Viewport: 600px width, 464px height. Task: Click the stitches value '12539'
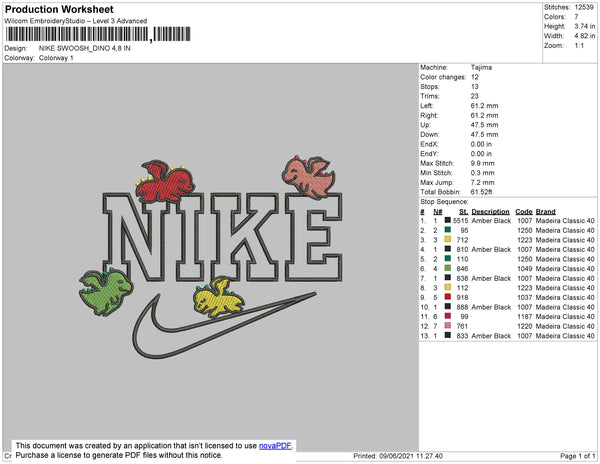coord(584,7)
